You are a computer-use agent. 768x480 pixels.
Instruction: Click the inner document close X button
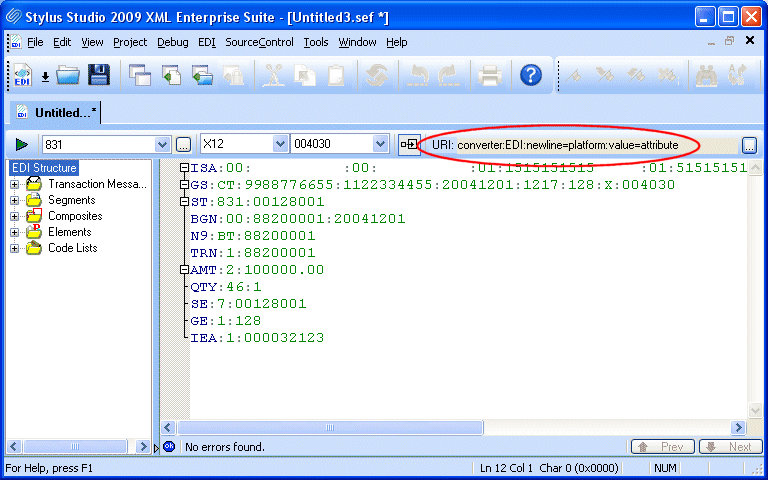(x=750, y=41)
